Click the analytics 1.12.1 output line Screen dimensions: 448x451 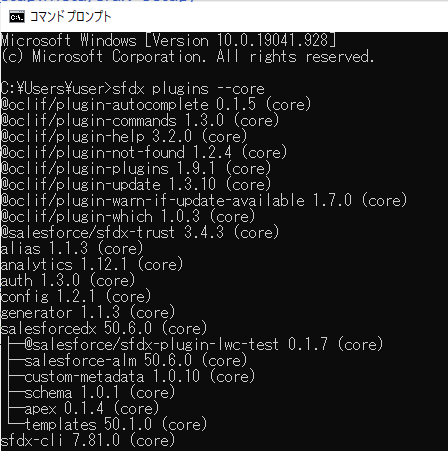[92, 265]
